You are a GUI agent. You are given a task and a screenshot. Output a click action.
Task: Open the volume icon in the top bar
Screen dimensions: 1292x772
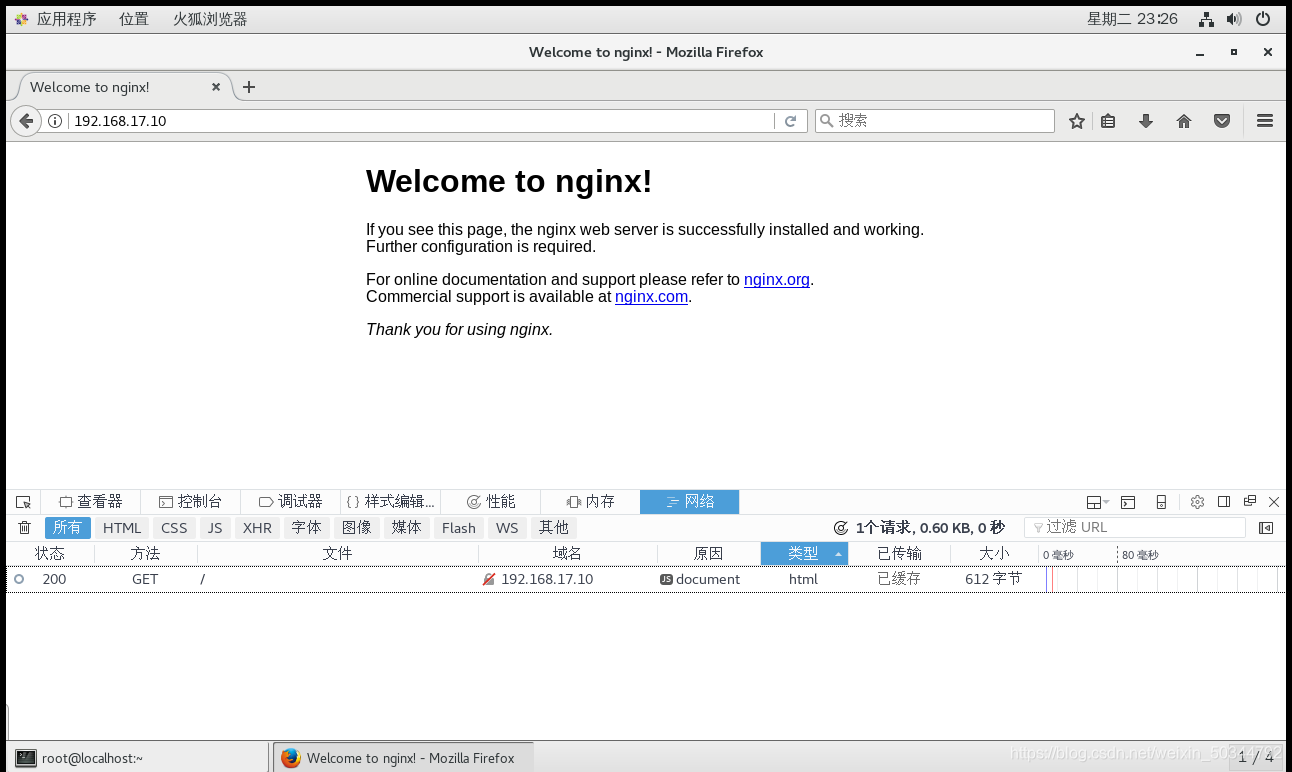point(1234,19)
